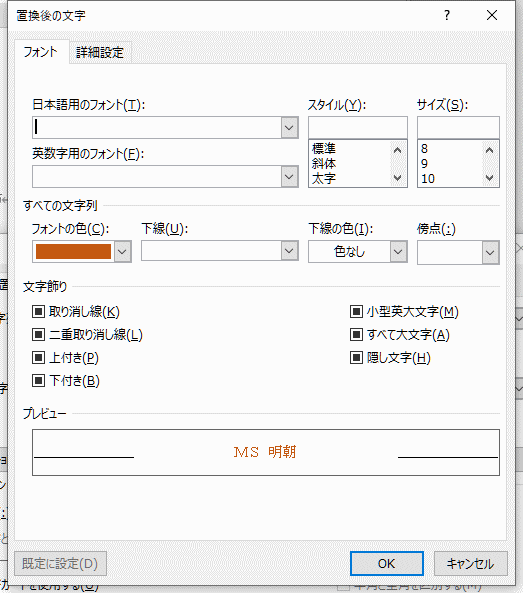Click the size list down arrow
The image size is (523, 593).
(x=489, y=177)
